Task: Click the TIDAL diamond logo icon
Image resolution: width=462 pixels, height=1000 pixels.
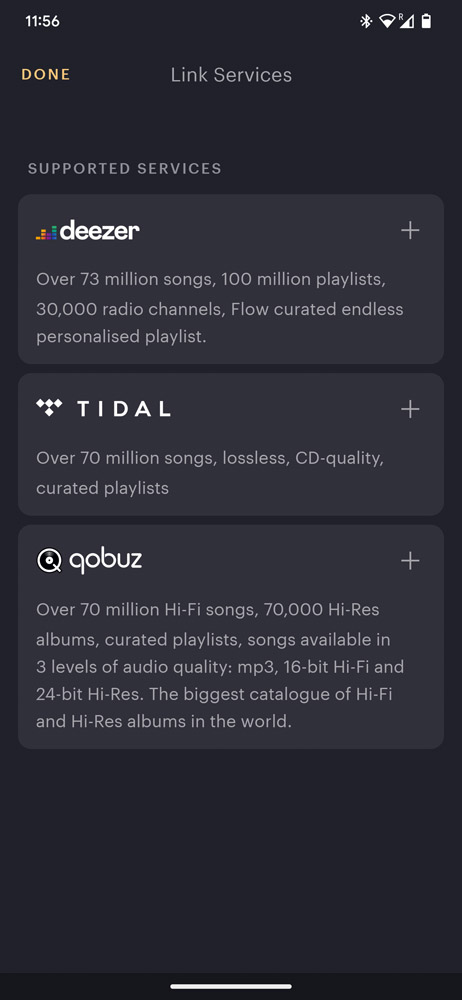Action: click(x=49, y=408)
